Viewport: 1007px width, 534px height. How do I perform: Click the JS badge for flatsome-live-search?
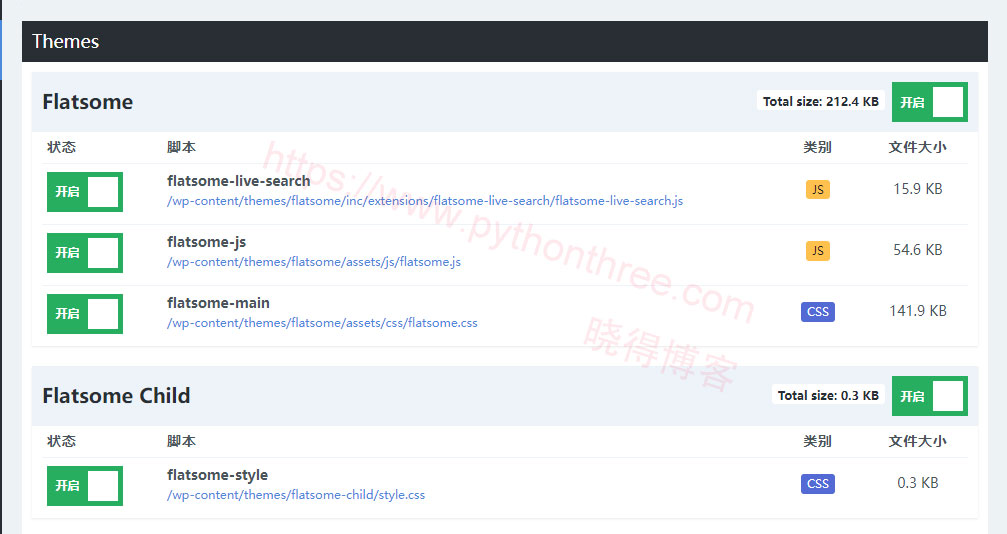click(818, 190)
